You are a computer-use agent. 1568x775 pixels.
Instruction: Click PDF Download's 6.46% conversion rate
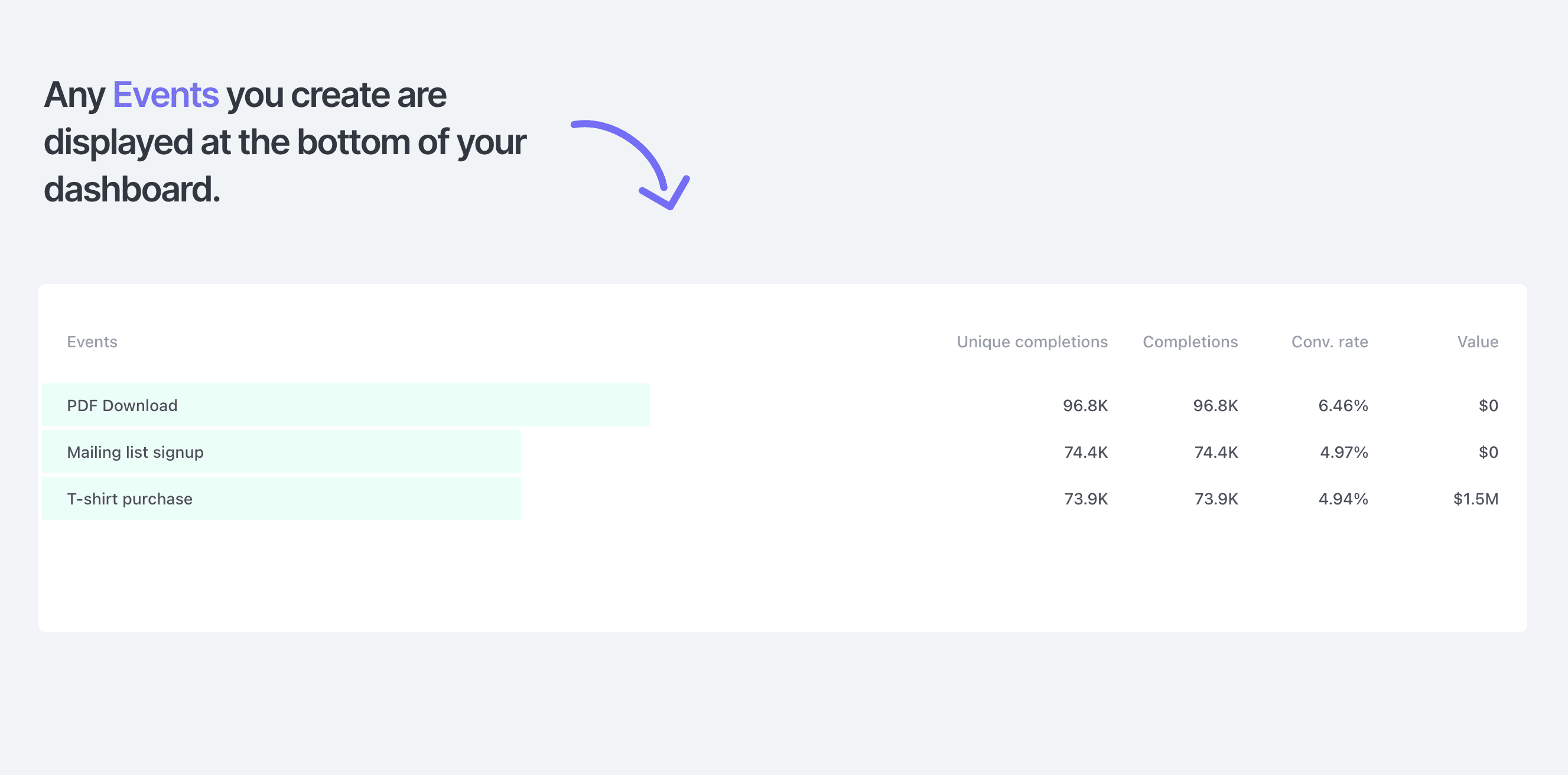click(x=1343, y=405)
